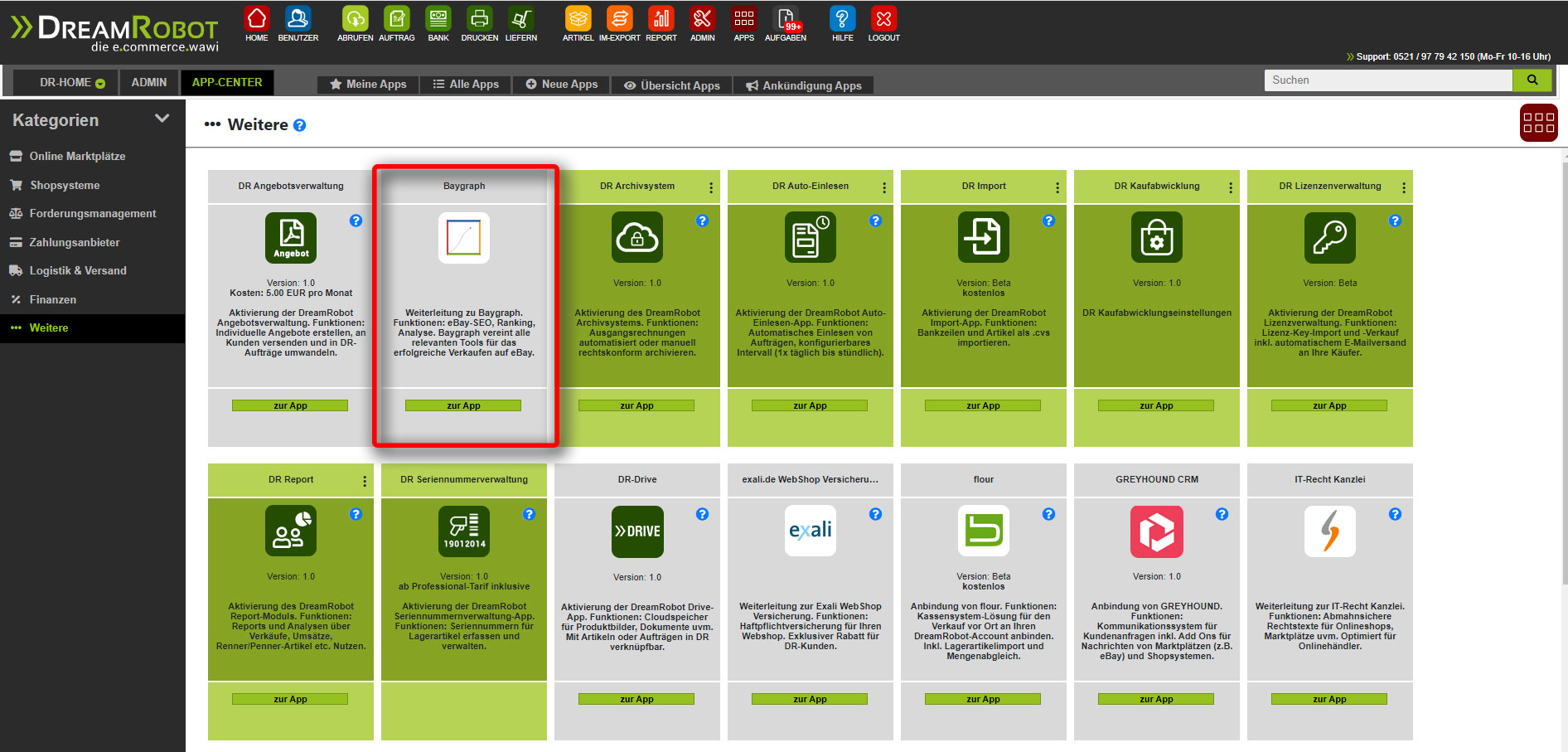Click the DR Angebotsverwaltung Angebot app icon
This screenshot has height=752, width=1568.
tap(291, 238)
